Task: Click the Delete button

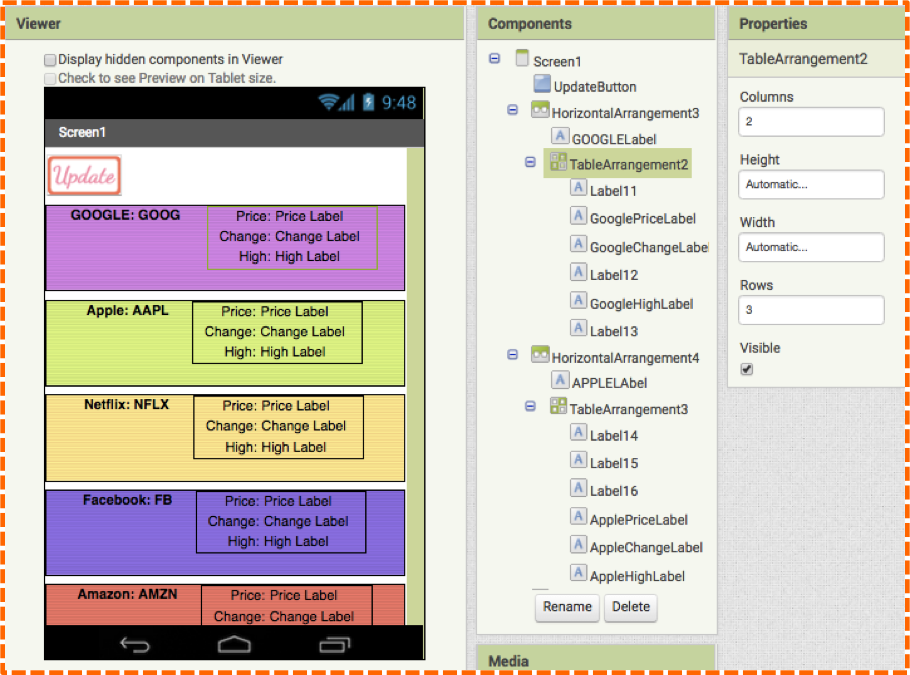Action: point(631,607)
